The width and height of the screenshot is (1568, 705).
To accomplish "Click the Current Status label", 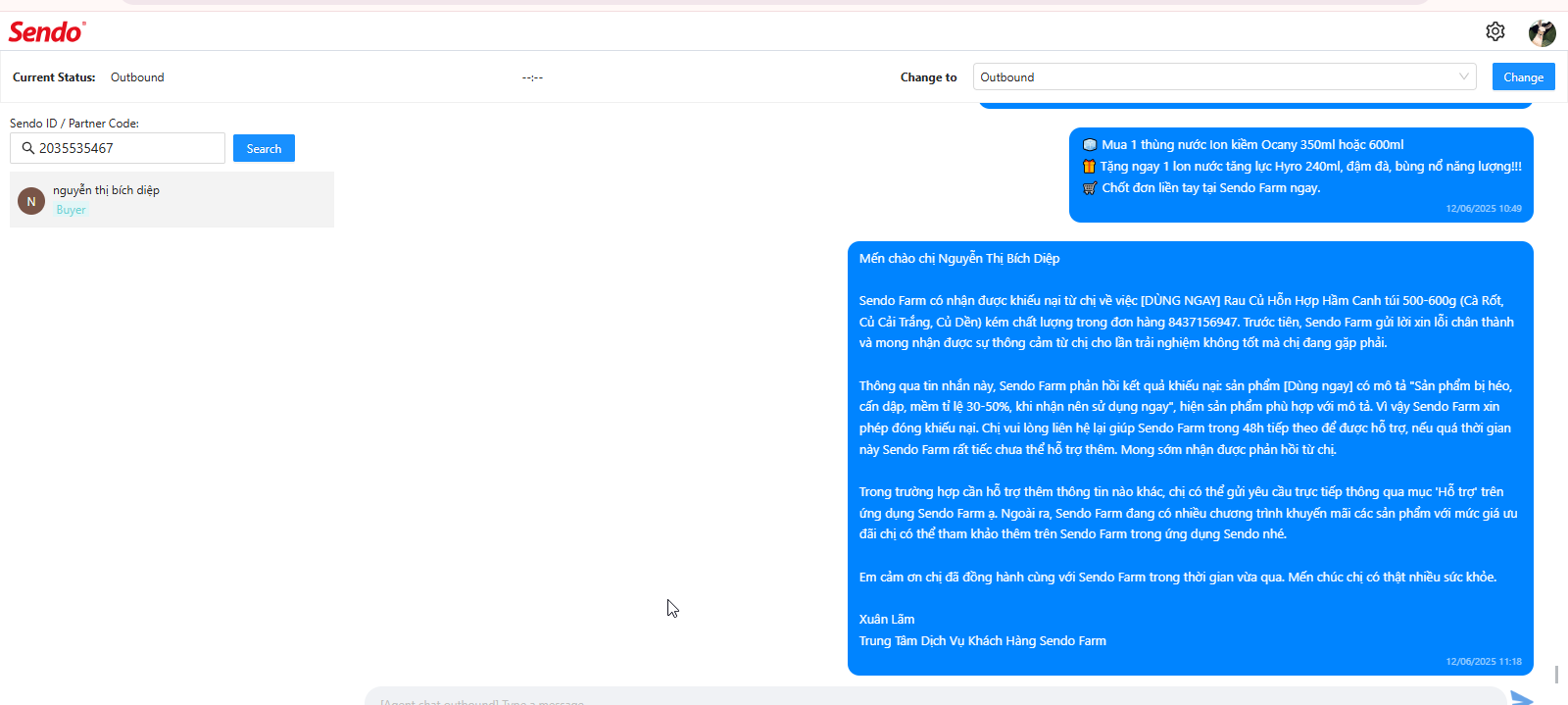I will (x=54, y=77).
